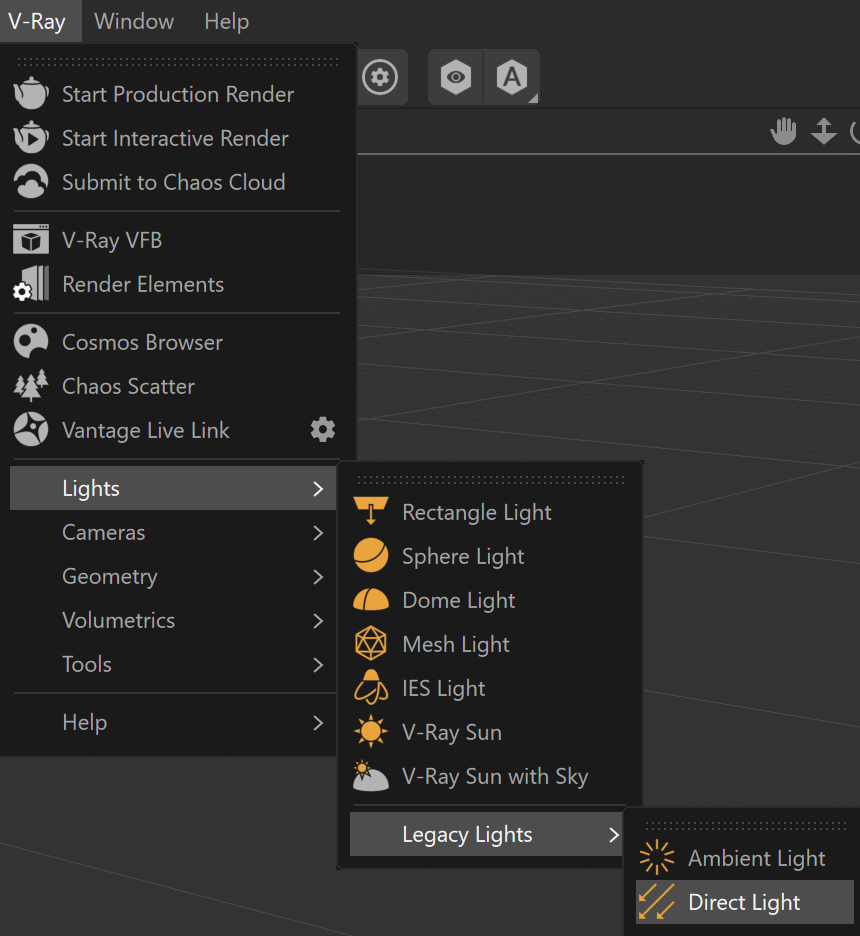Viewport: 860px width, 936px height.
Task: Click the Render Elements icon
Action: click(x=31, y=284)
